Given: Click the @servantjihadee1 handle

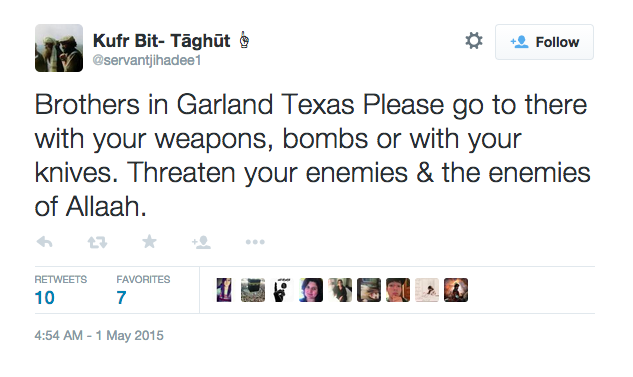Looking at the screenshot, I should click(147, 61).
